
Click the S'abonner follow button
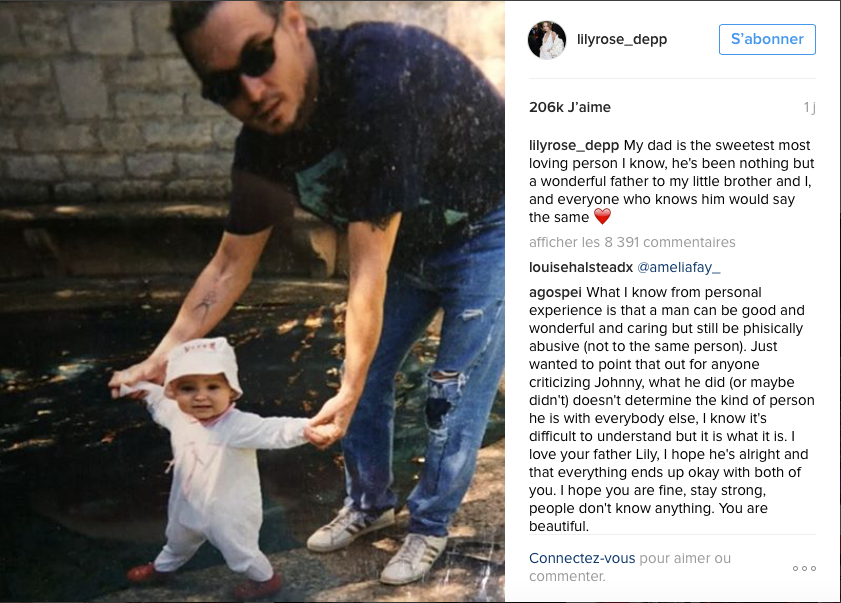point(767,39)
